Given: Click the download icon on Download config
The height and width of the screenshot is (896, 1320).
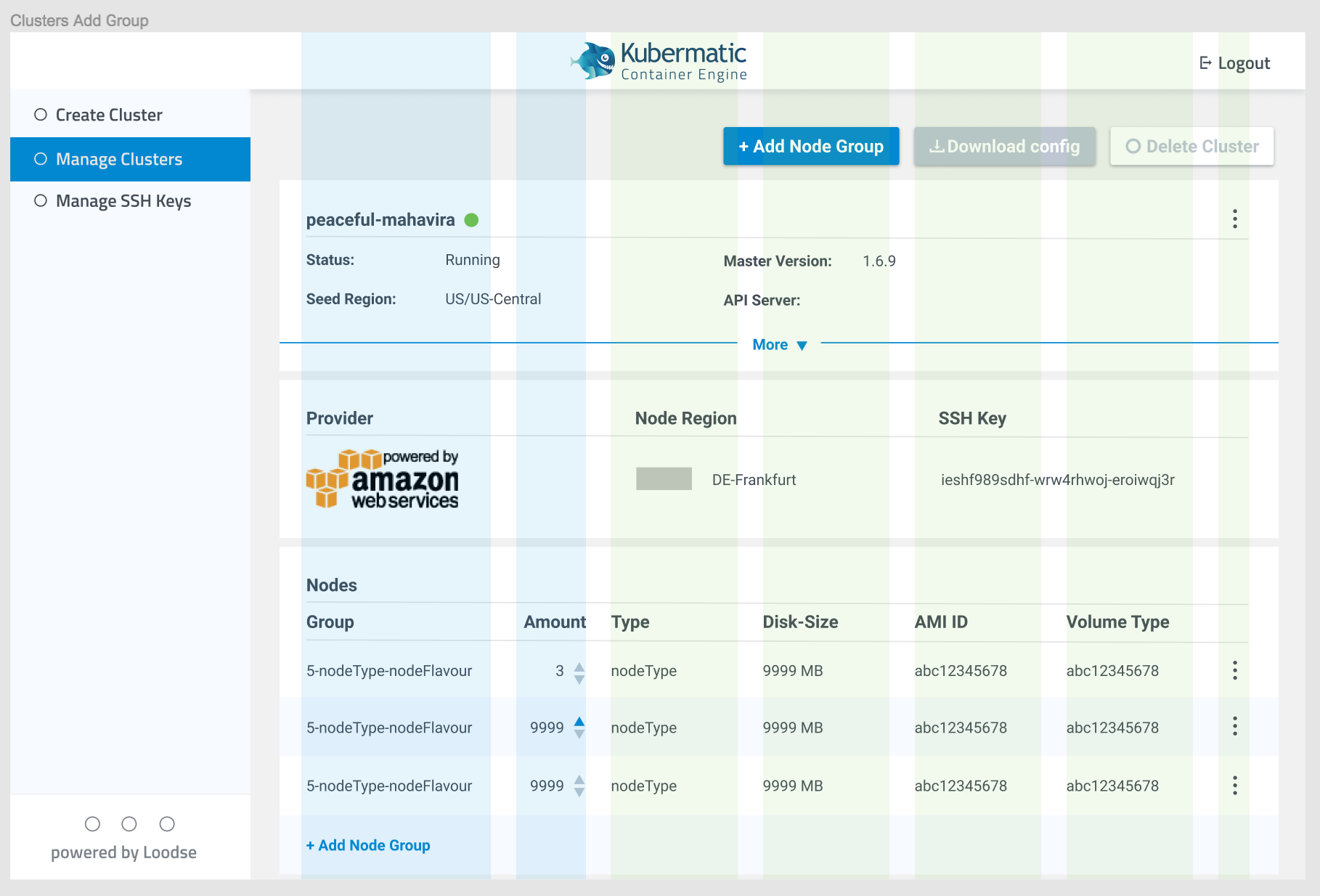Looking at the screenshot, I should pos(937,146).
